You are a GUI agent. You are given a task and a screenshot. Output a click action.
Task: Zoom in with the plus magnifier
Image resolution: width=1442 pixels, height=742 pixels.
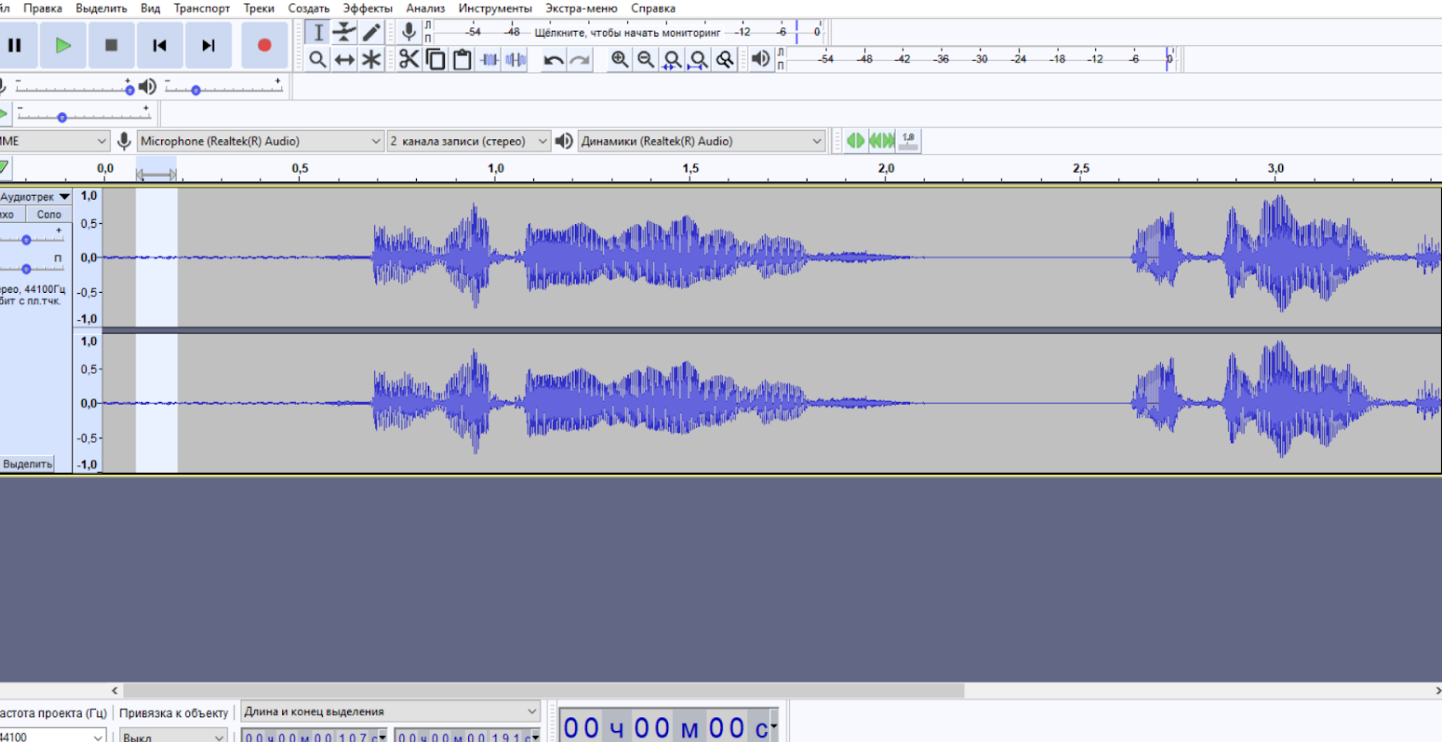pos(620,60)
